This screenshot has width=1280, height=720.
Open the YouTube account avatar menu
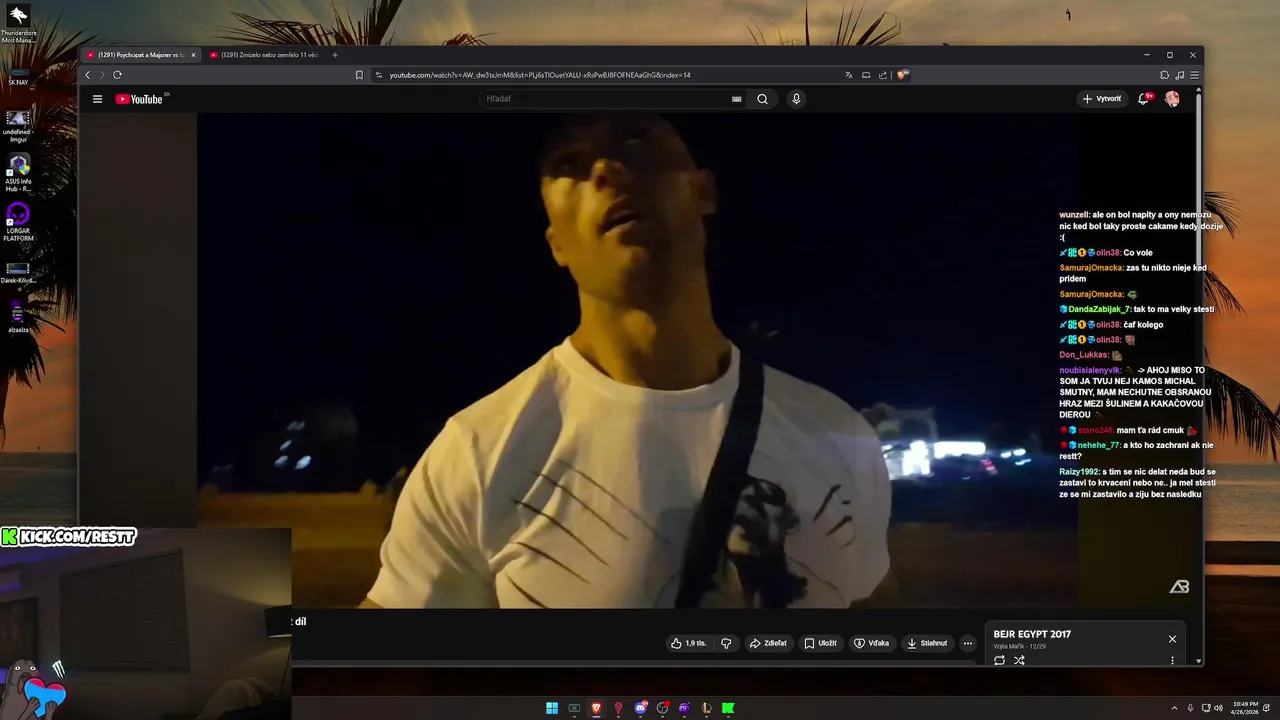[x=1172, y=99]
